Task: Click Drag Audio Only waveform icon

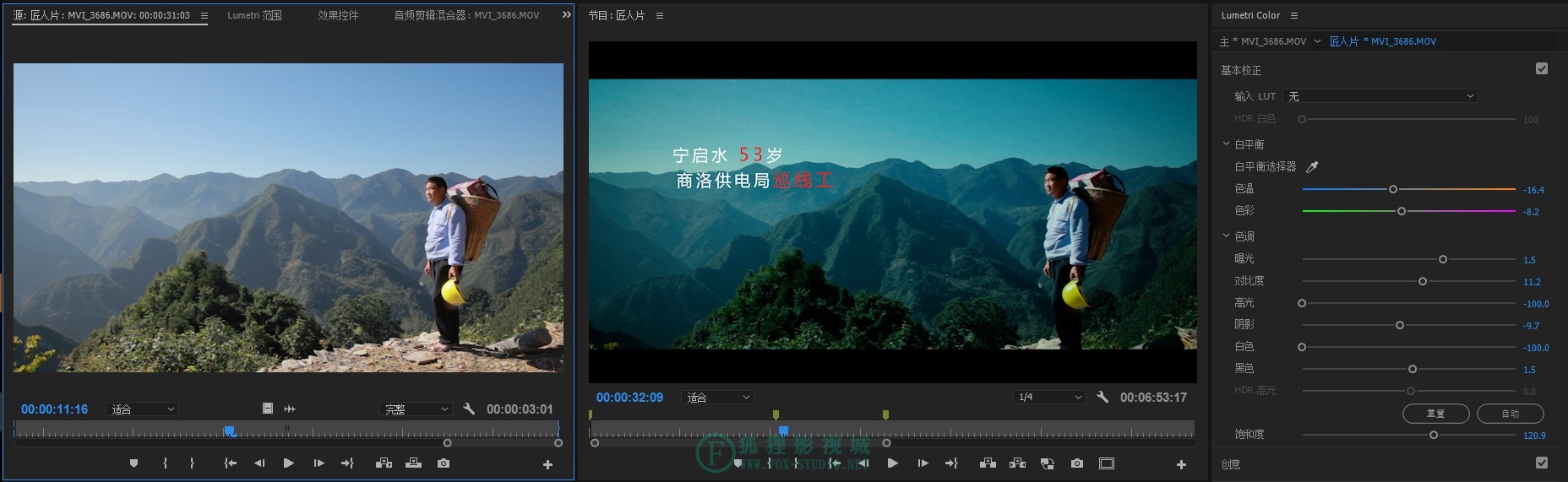Action: 290,409
